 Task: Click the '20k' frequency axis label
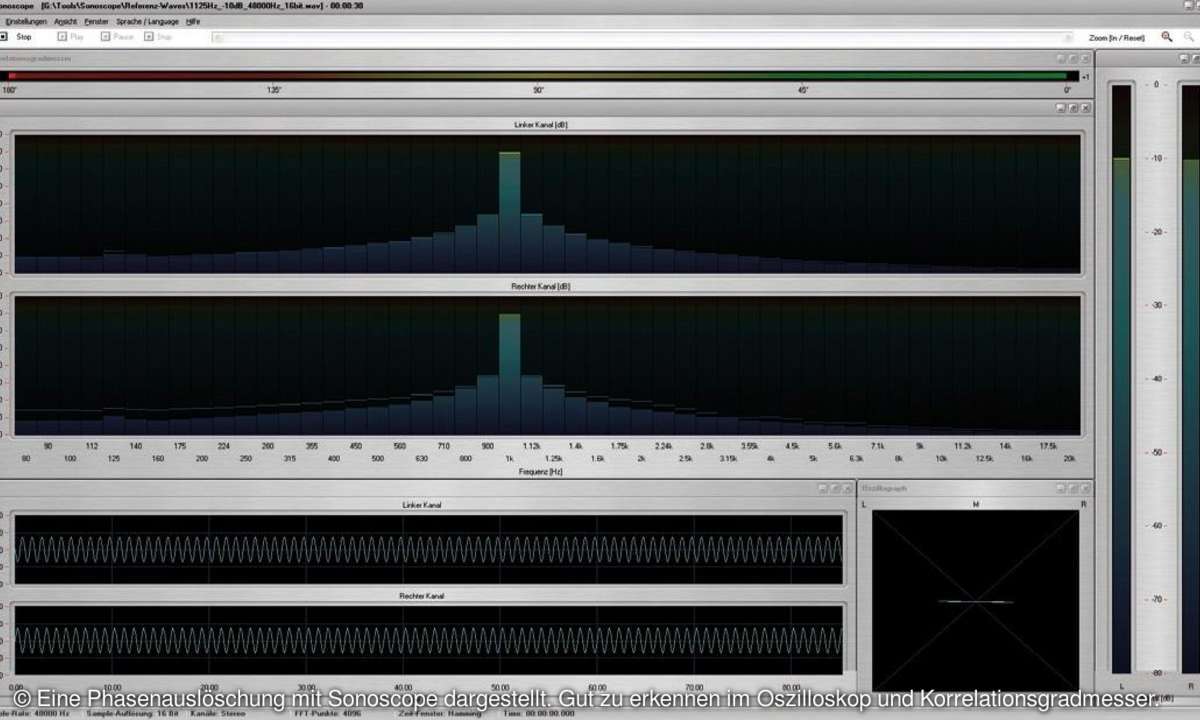coord(1069,459)
